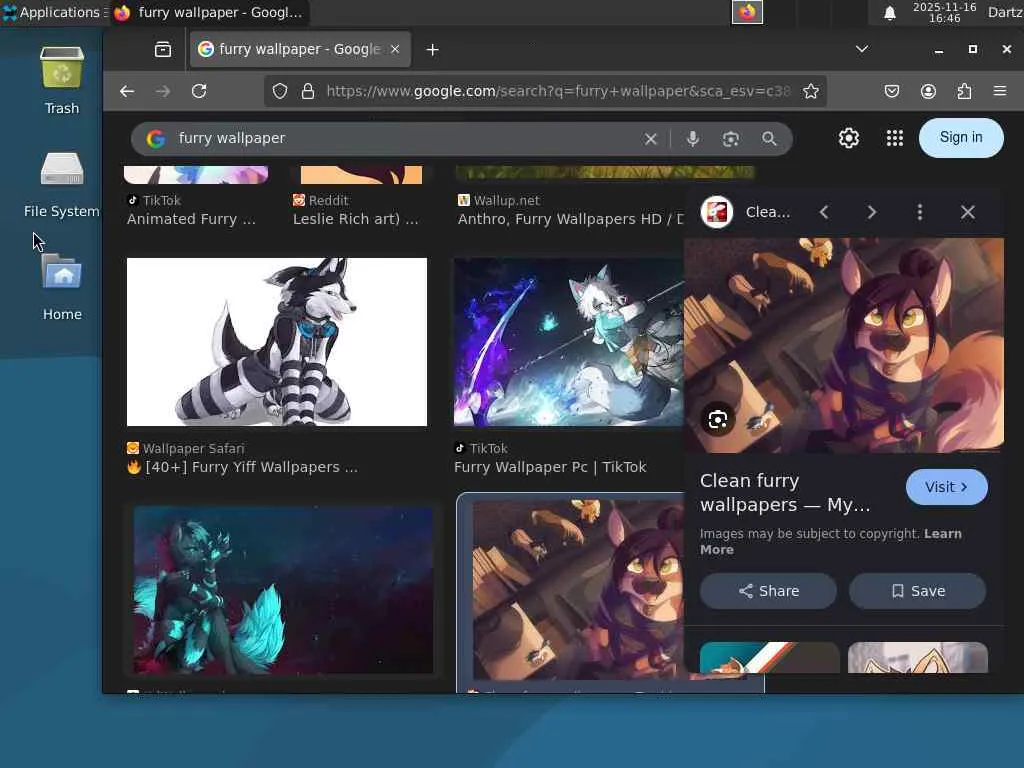This screenshot has height=768, width=1024.
Task: Click in the Google search input field
Action: click(x=405, y=138)
